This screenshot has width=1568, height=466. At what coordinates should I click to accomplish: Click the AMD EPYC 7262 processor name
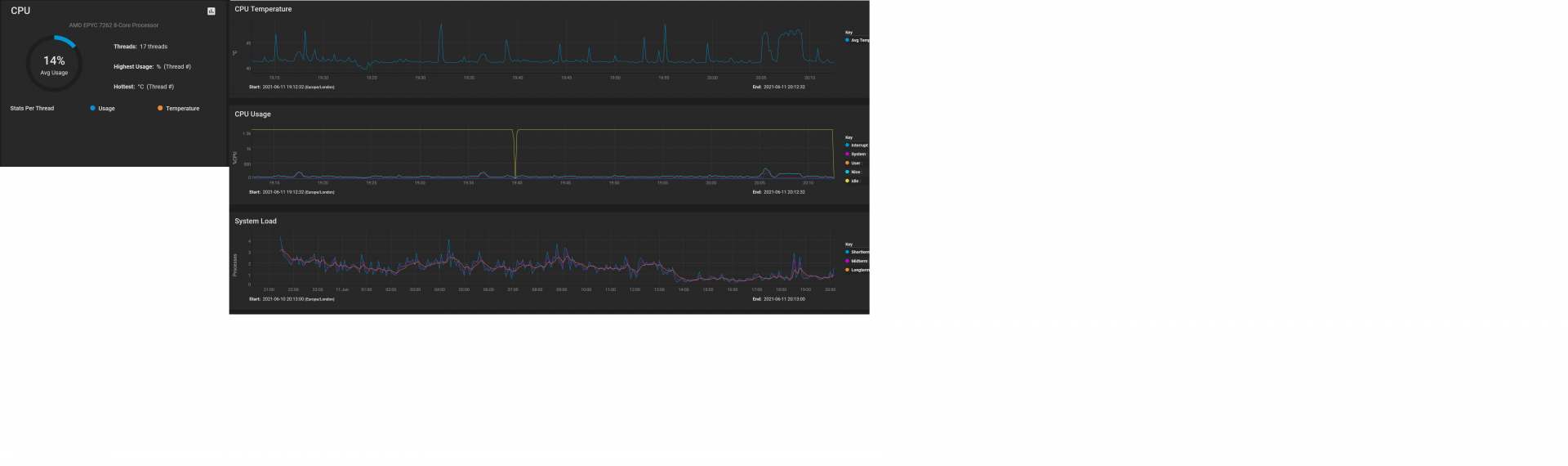tap(114, 25)
